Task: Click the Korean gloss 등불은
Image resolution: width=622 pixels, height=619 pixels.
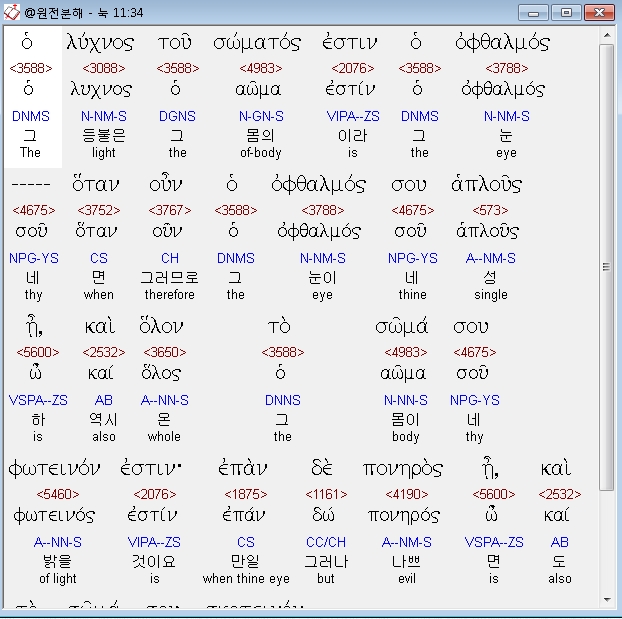Action: (104, 135)
